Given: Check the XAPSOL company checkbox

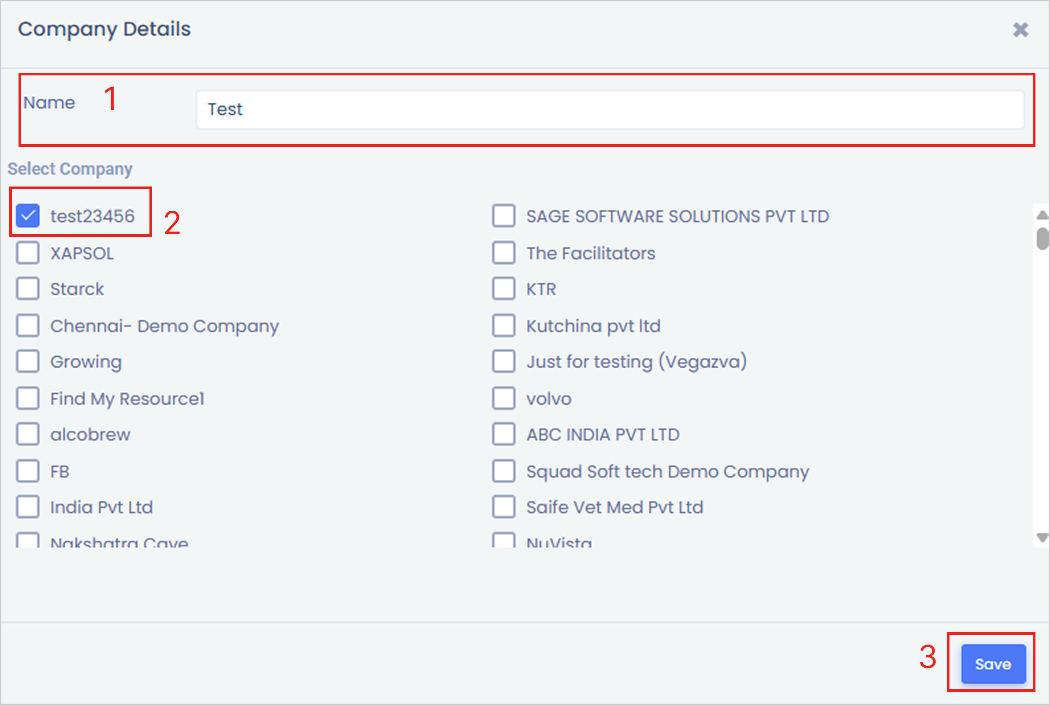Looking at the screenshot, I should click(28, 253).
